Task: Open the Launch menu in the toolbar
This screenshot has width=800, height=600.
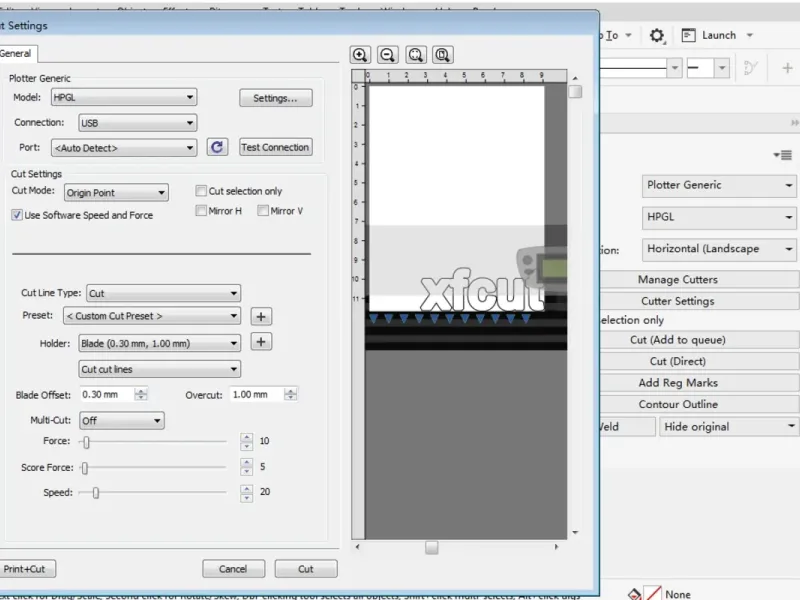Action: [718, 35]
